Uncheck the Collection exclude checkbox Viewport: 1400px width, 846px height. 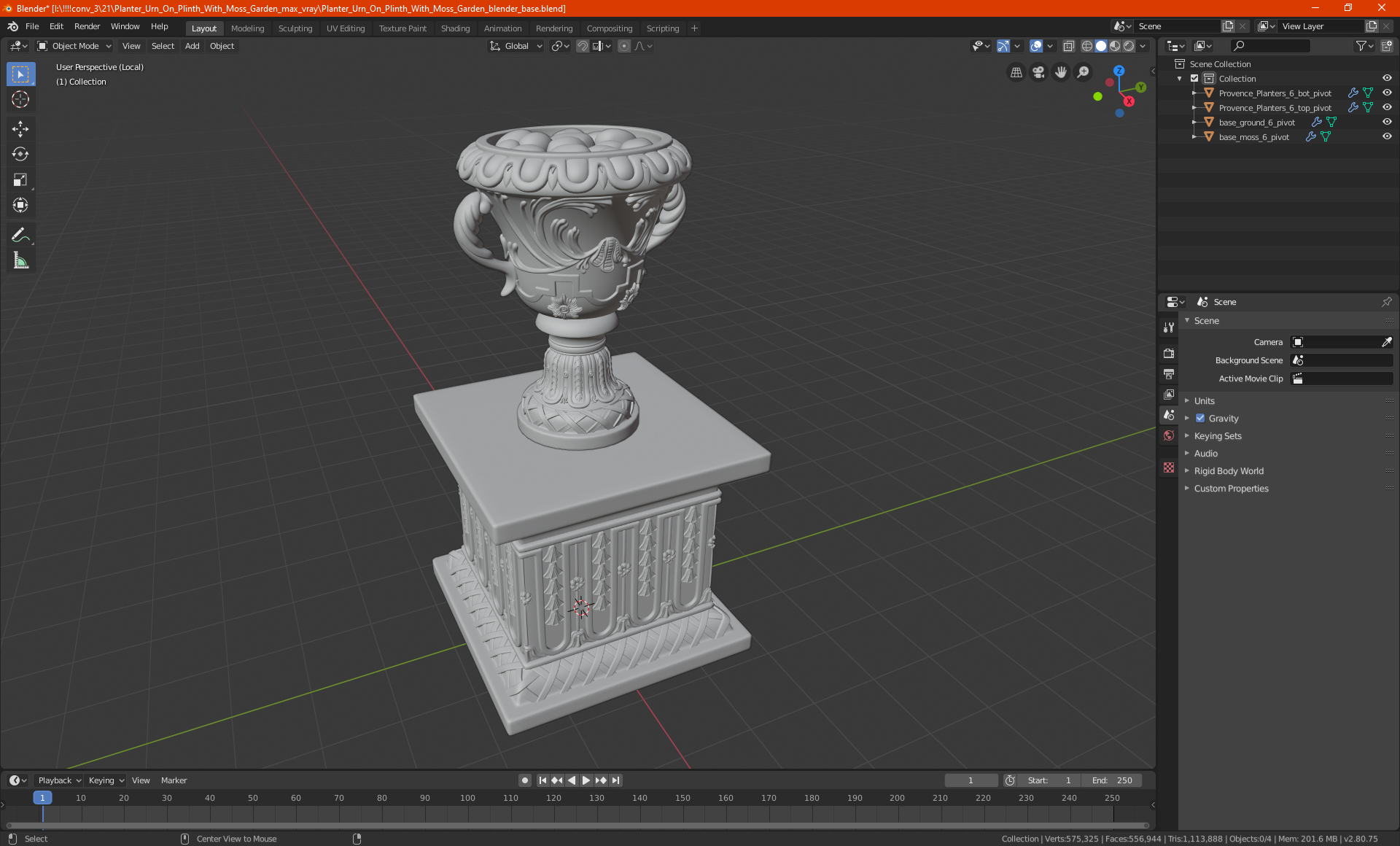pyautogui.click(x=1194, y=79)
